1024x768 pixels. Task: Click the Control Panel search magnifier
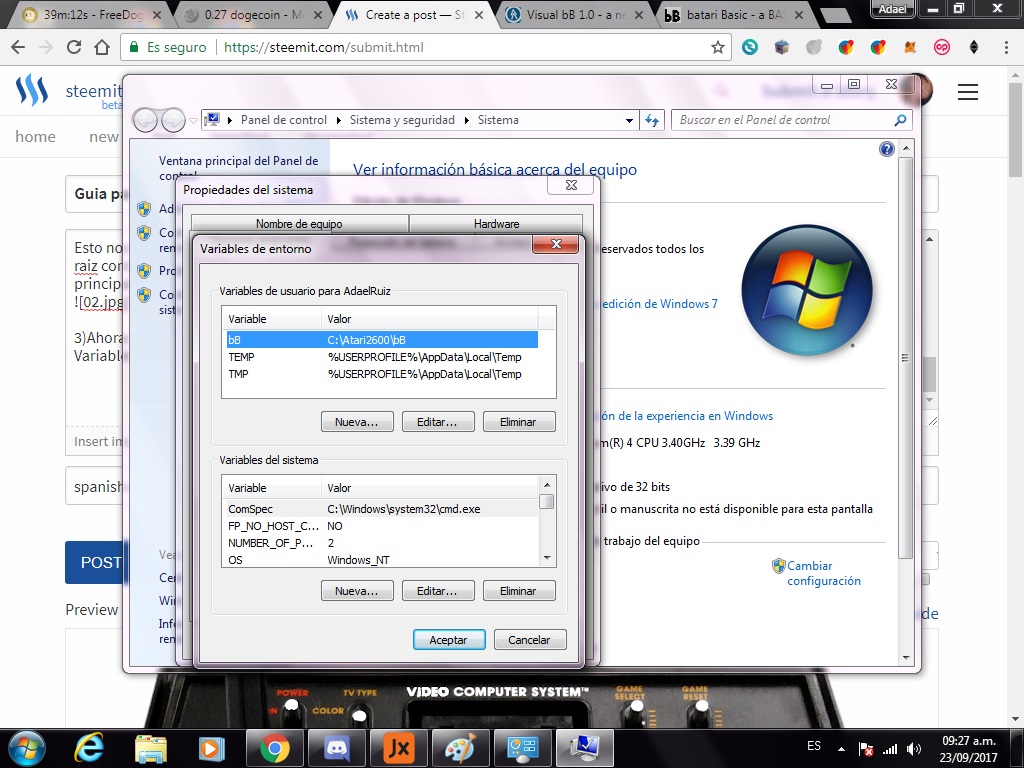point(900,120)
